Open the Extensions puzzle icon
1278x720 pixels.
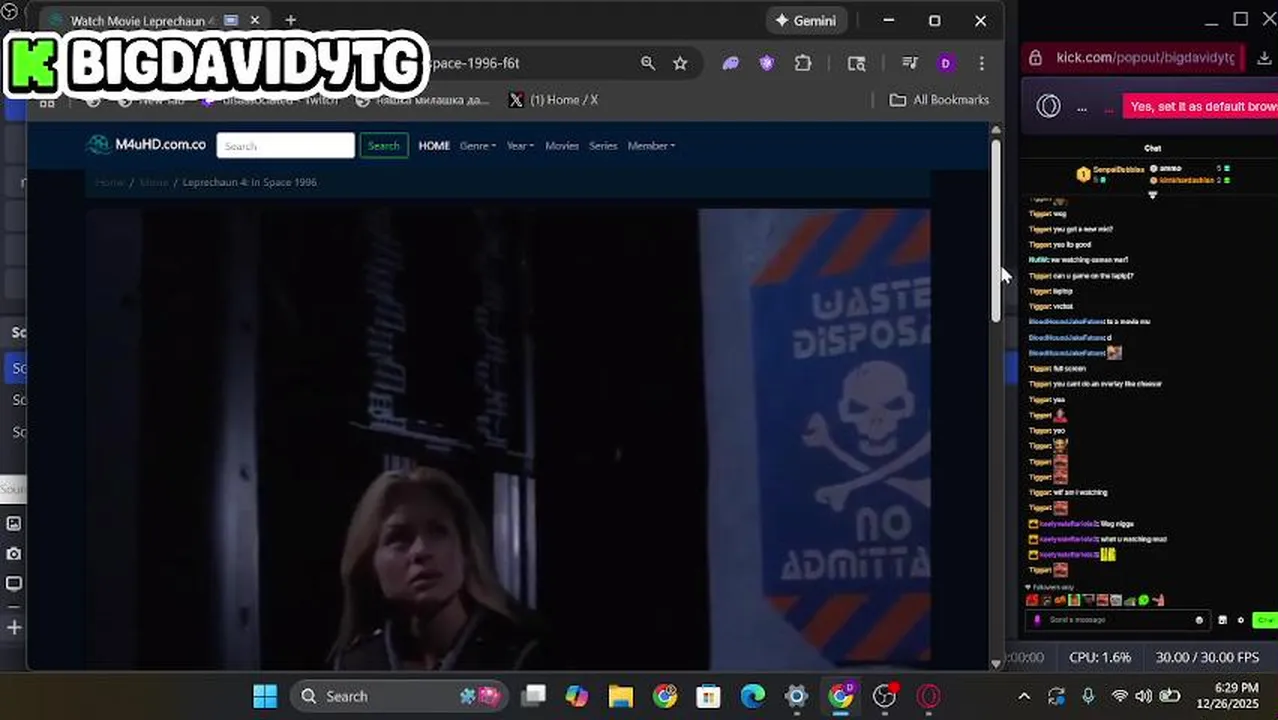803,63
